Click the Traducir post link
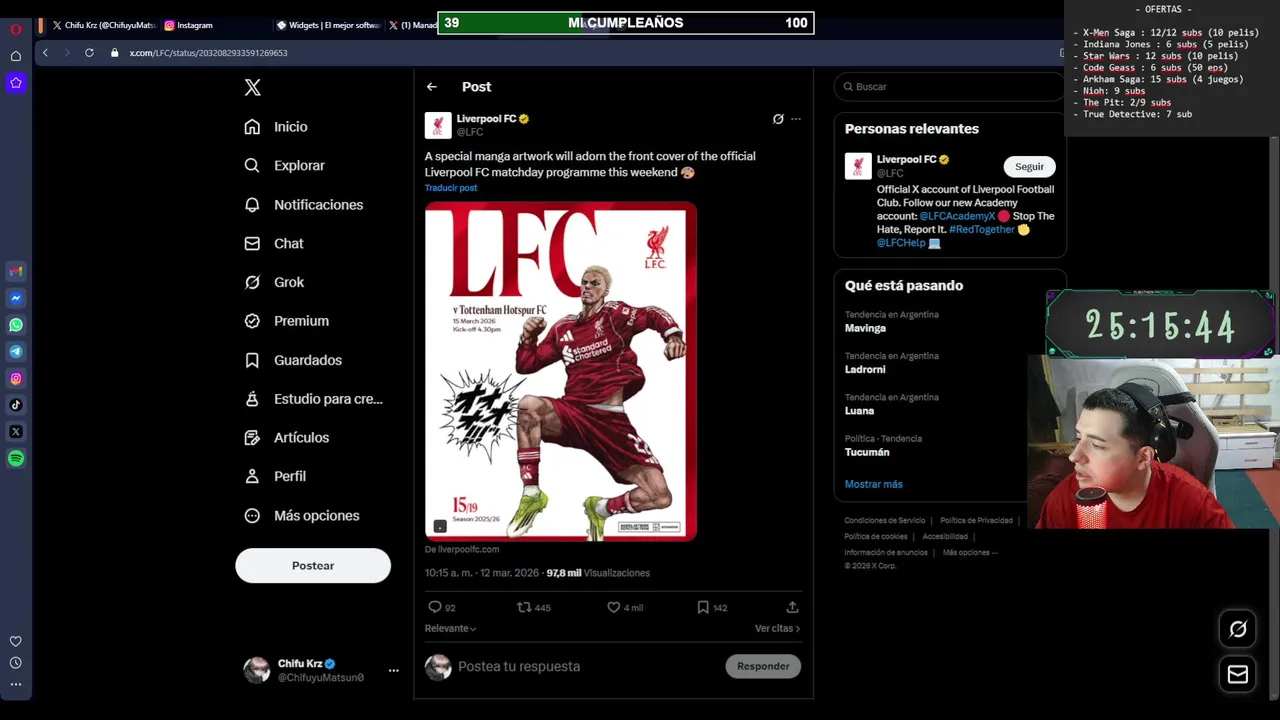The width and height of the screenshot is (1280, 720). (451, 188)
